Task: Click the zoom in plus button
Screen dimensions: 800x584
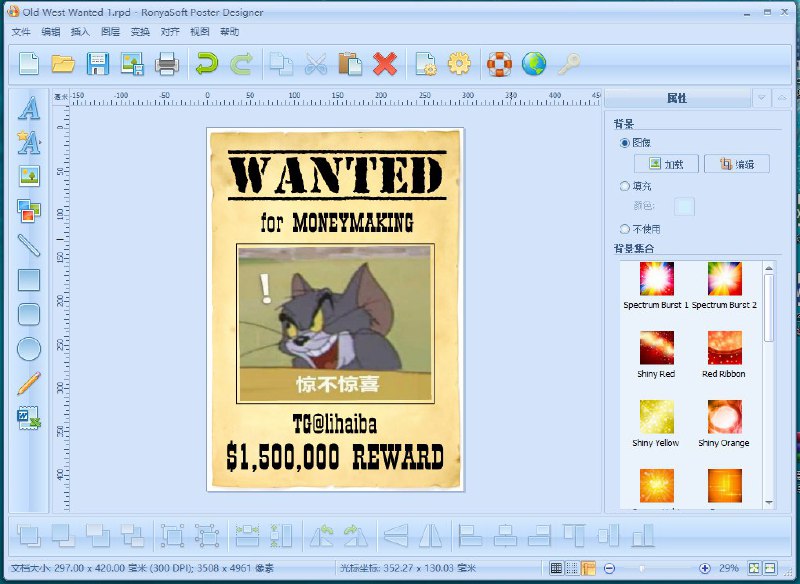Action: pyautogui.click(x=705, y=568)
